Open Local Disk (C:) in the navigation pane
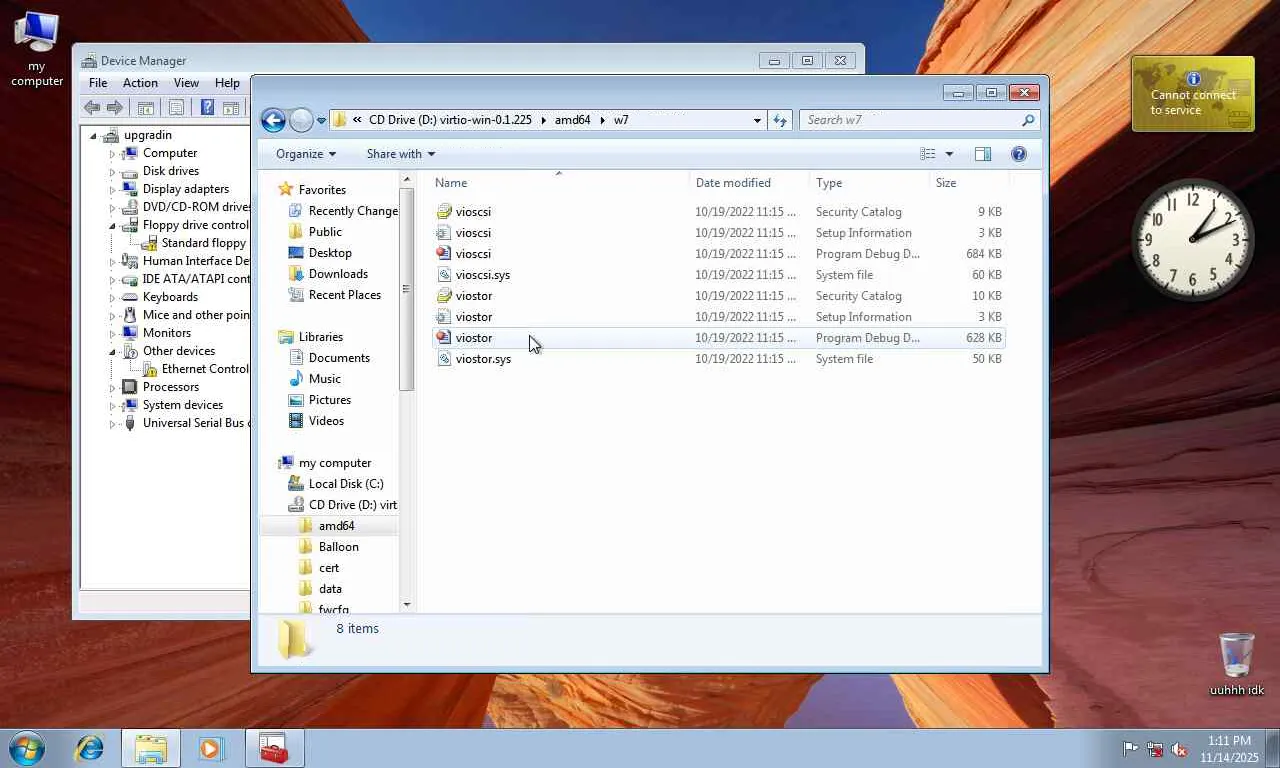This screenshot has width=1280, height=768. 346,484
